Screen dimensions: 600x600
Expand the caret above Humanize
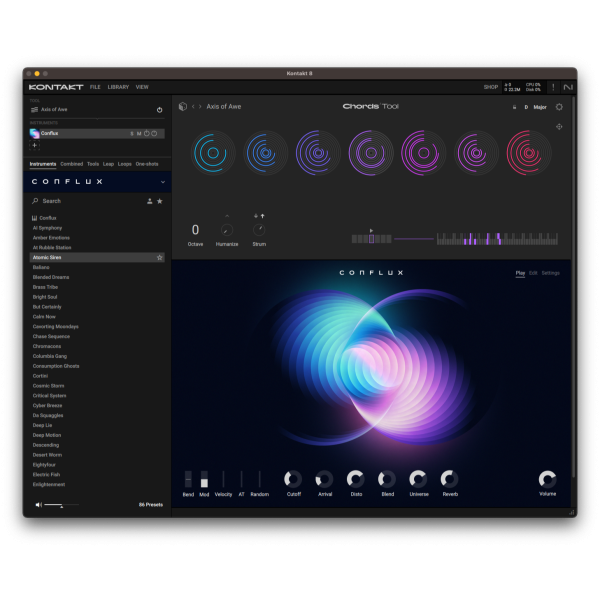[227, 216]
